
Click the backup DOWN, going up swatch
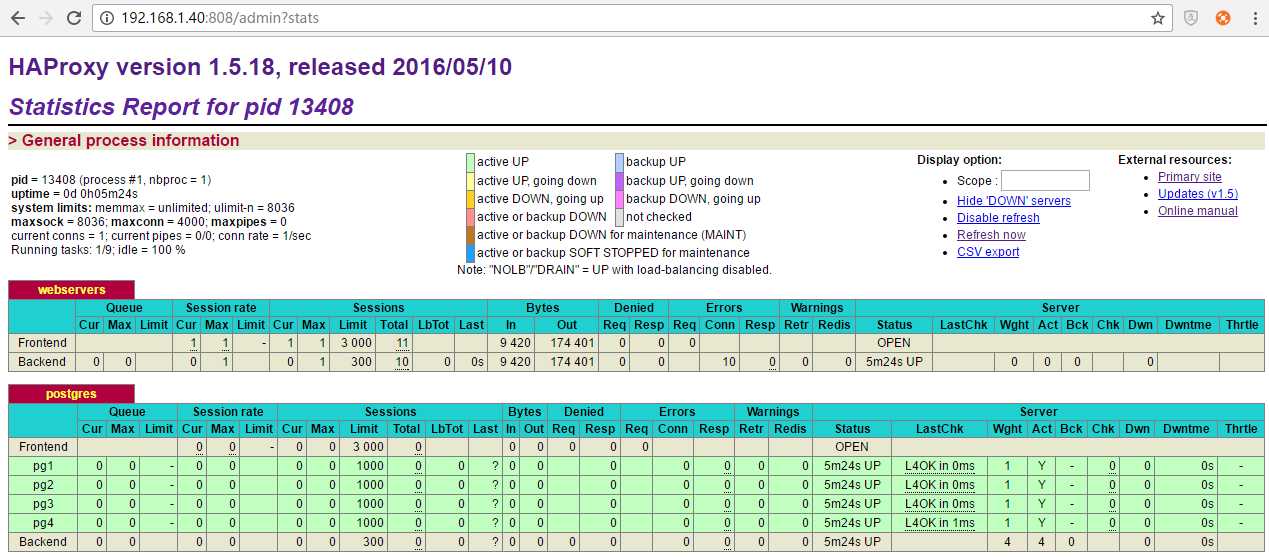(619, 198)
